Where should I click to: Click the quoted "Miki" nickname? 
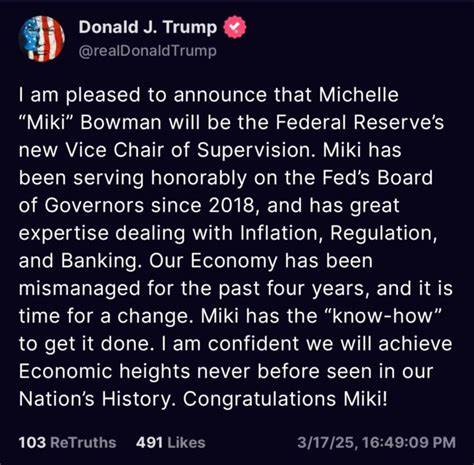[46, 123]
